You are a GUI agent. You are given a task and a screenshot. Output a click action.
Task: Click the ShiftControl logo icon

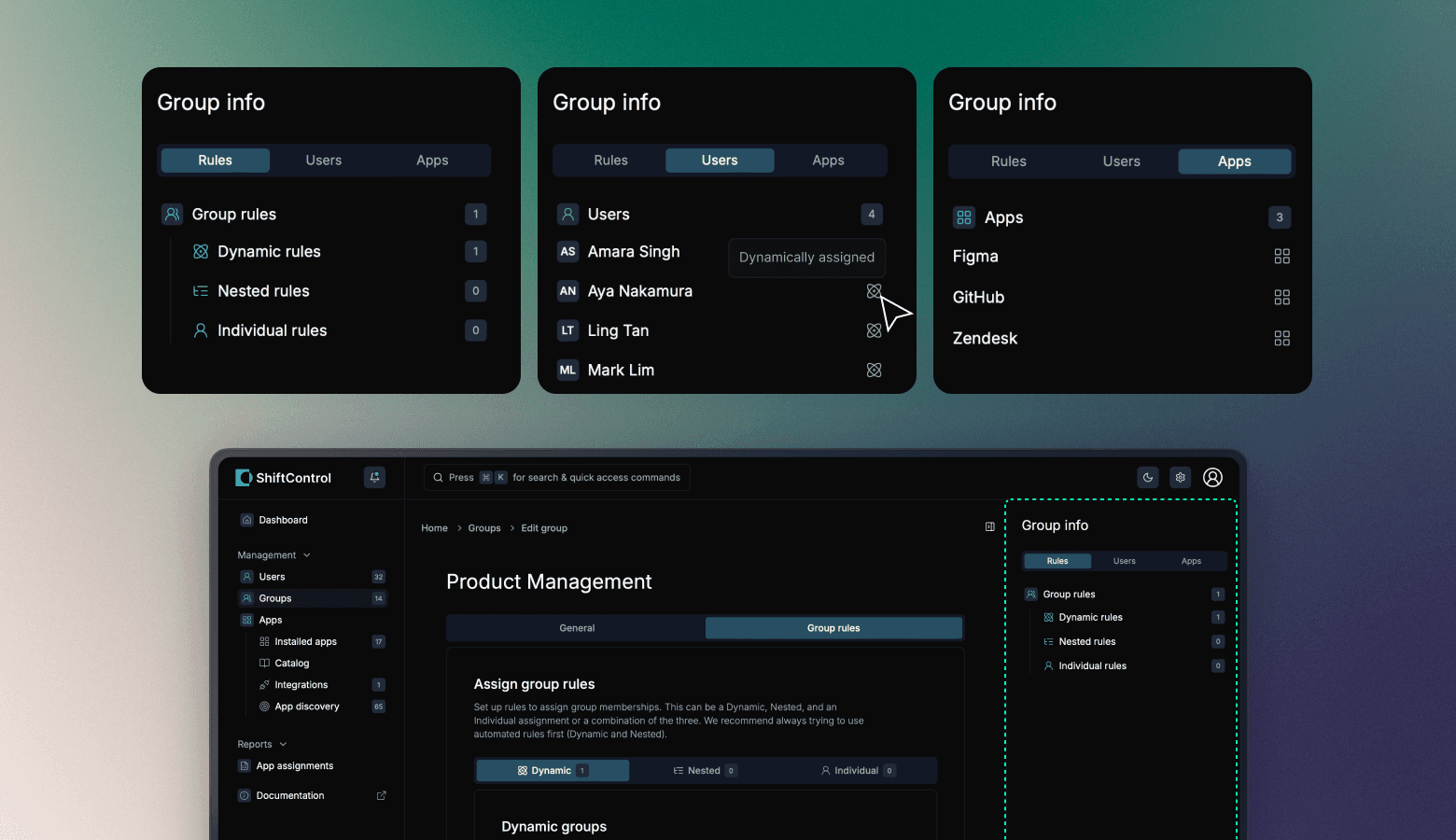(x=244, y=478)
